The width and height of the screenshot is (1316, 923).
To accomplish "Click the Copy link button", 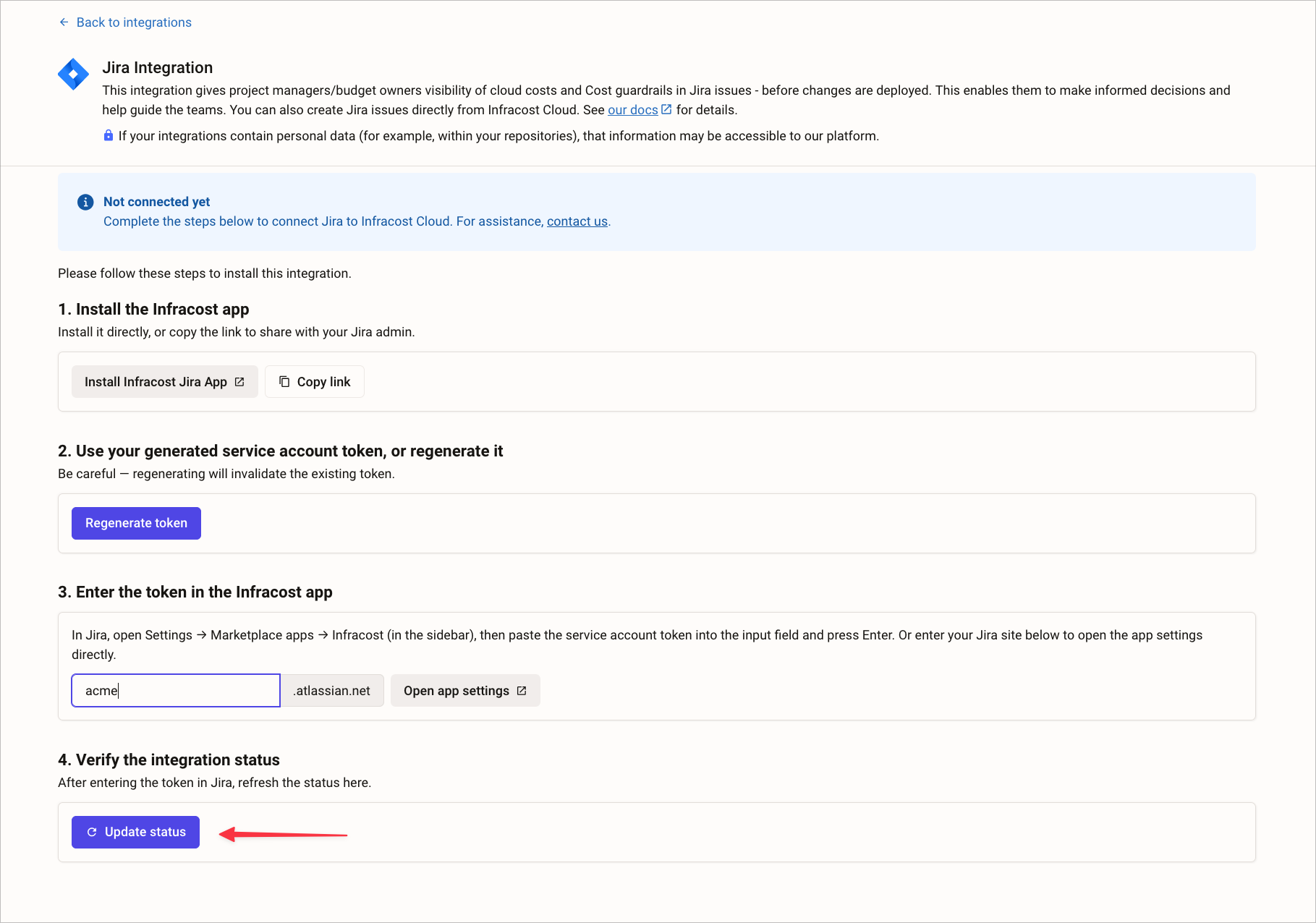I will click(x=315, y=382).
